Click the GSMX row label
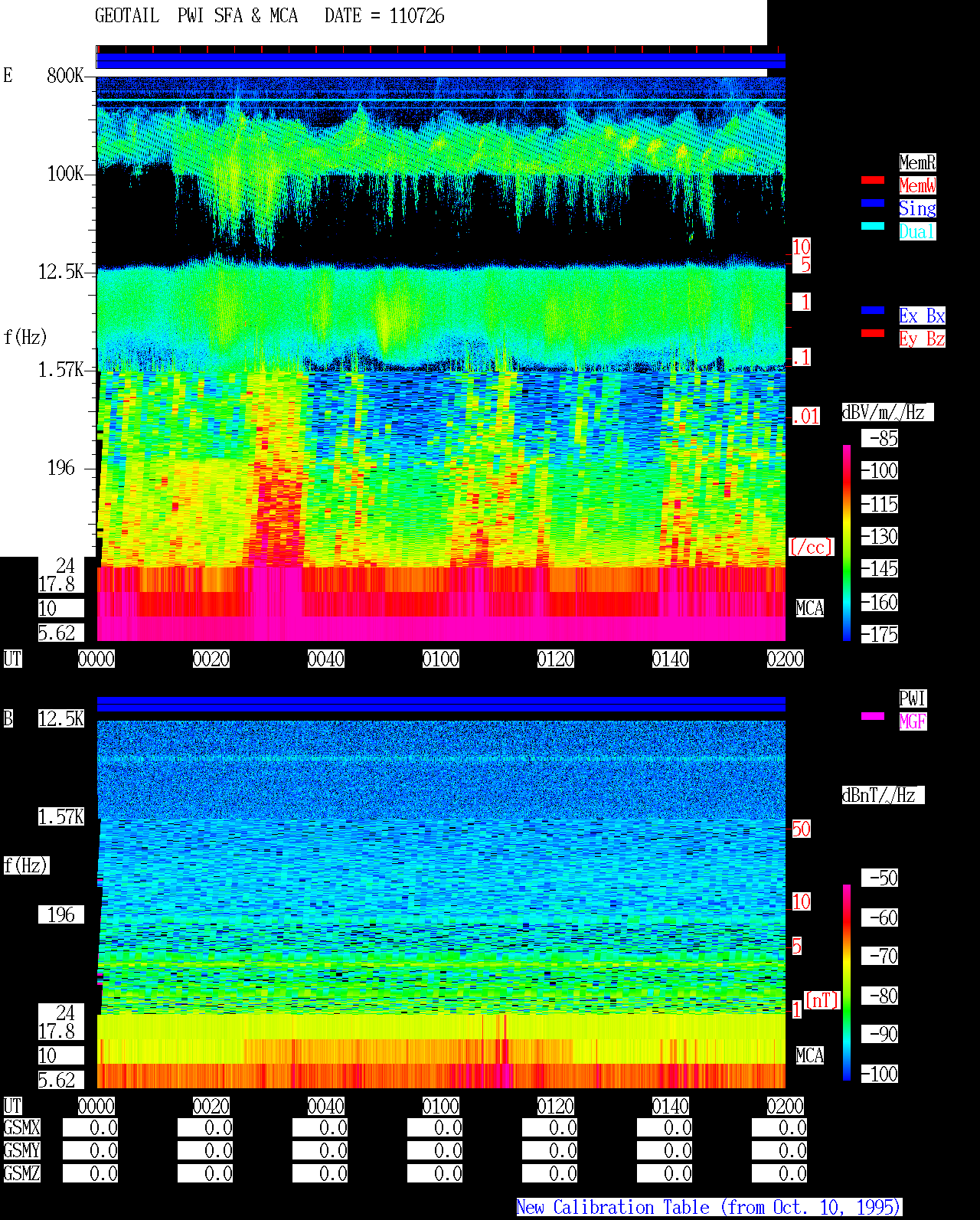The height and width of the screenshot is (1220, 980). 22,1127
